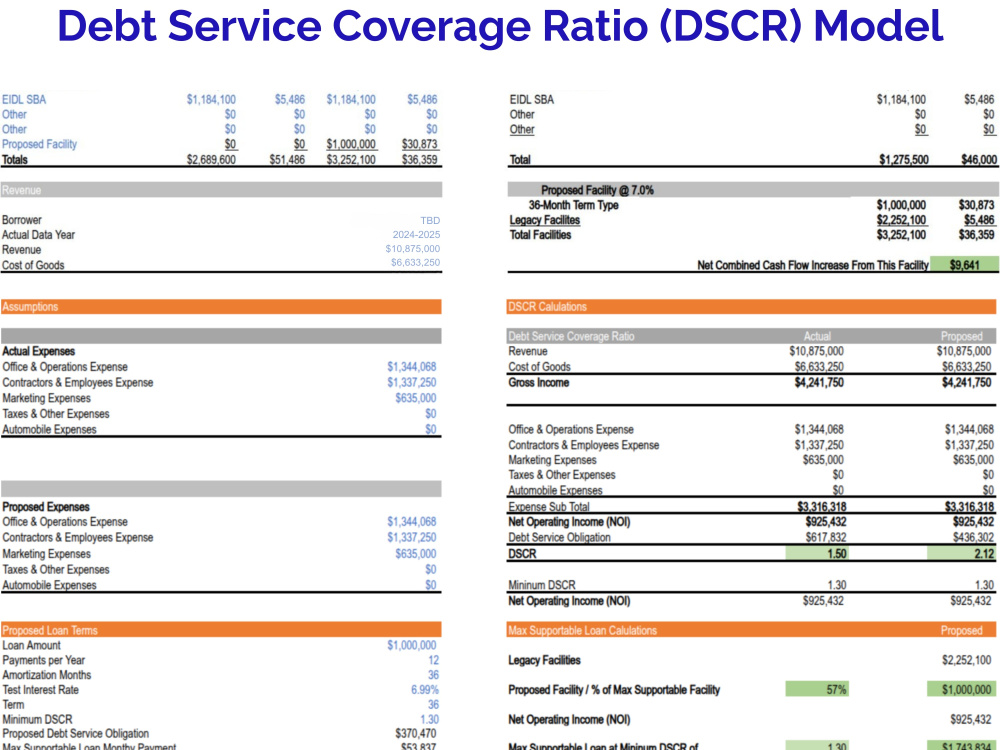1000x750 pixels.
Task: Select the green 57% cell
Action: point(817,689)
